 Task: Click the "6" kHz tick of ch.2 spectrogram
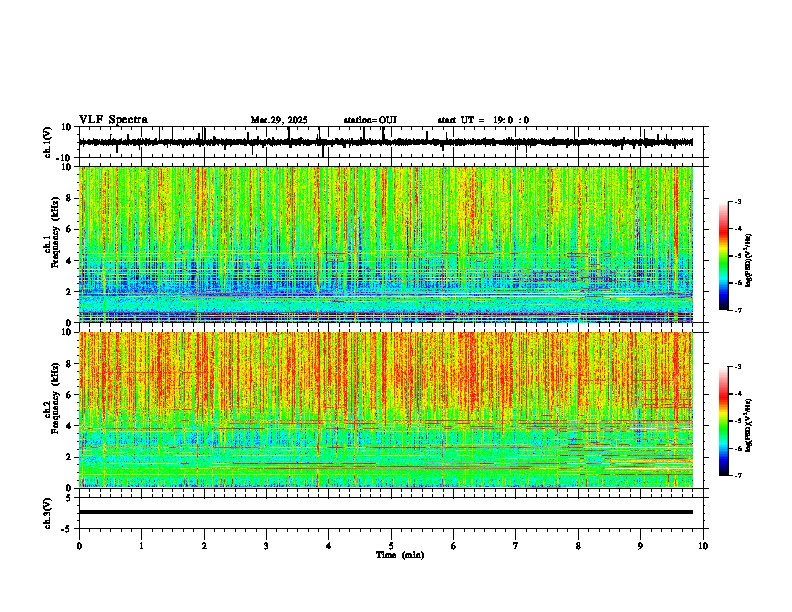tap(70, 394)
